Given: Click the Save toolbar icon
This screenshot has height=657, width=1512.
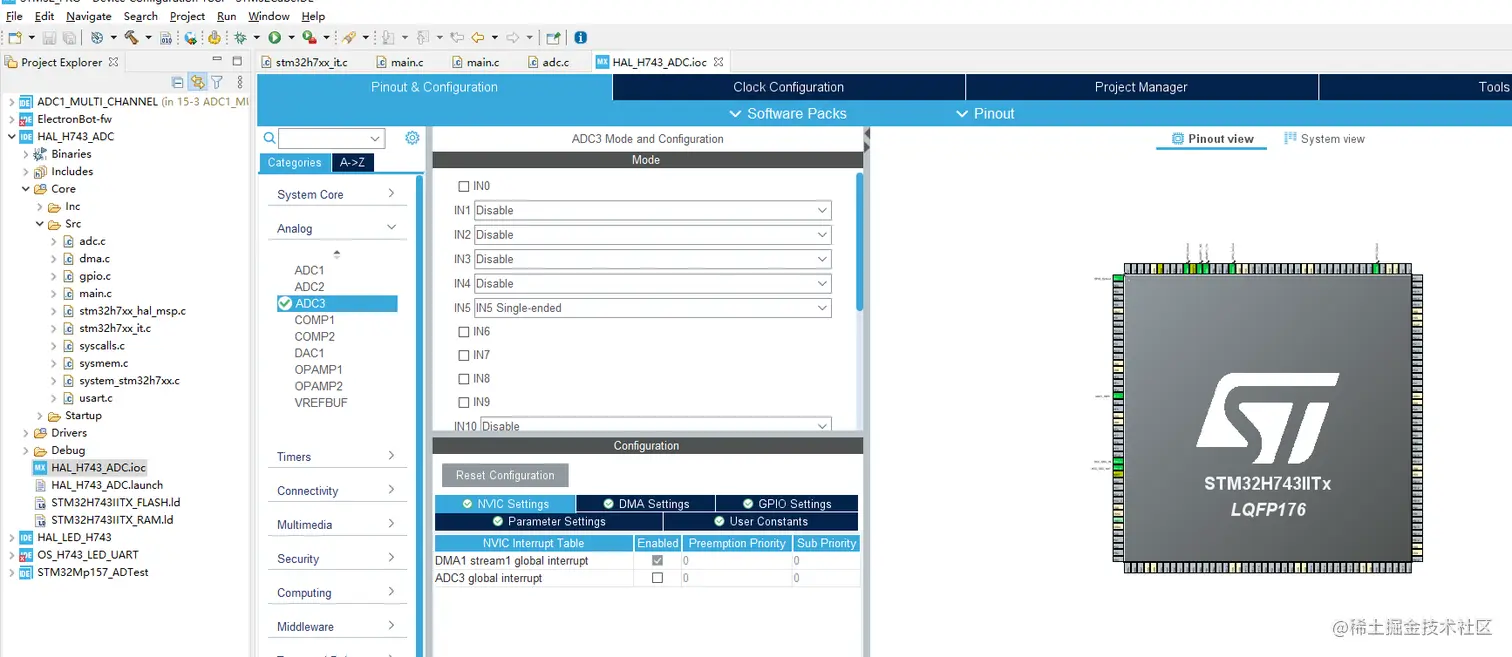Looking at the screenshot, I should pos(49,38).
